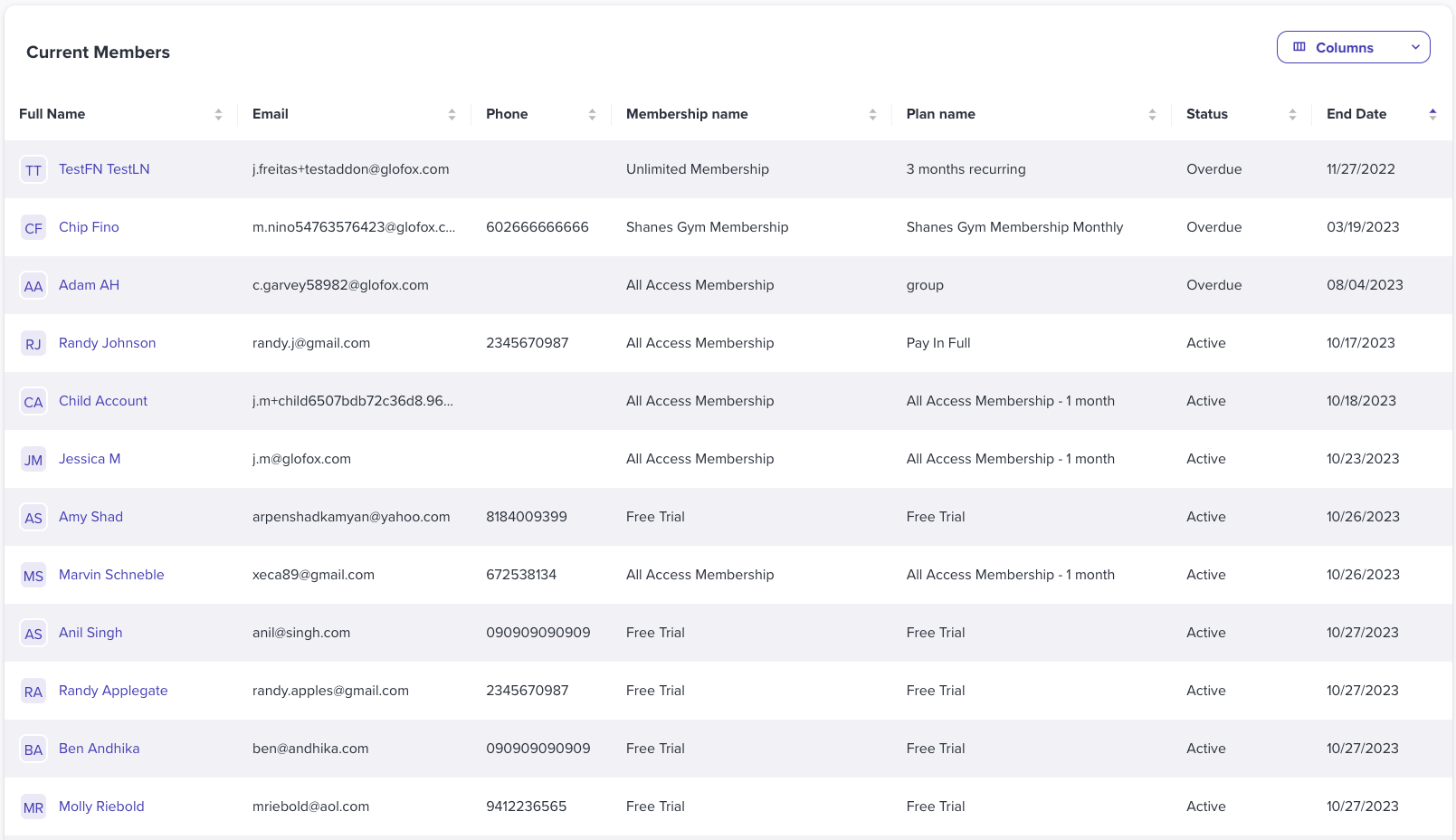1456x840 pixels.
Task: Click the BA avatar for Ben Andhika
Action: tap(33, 749)
